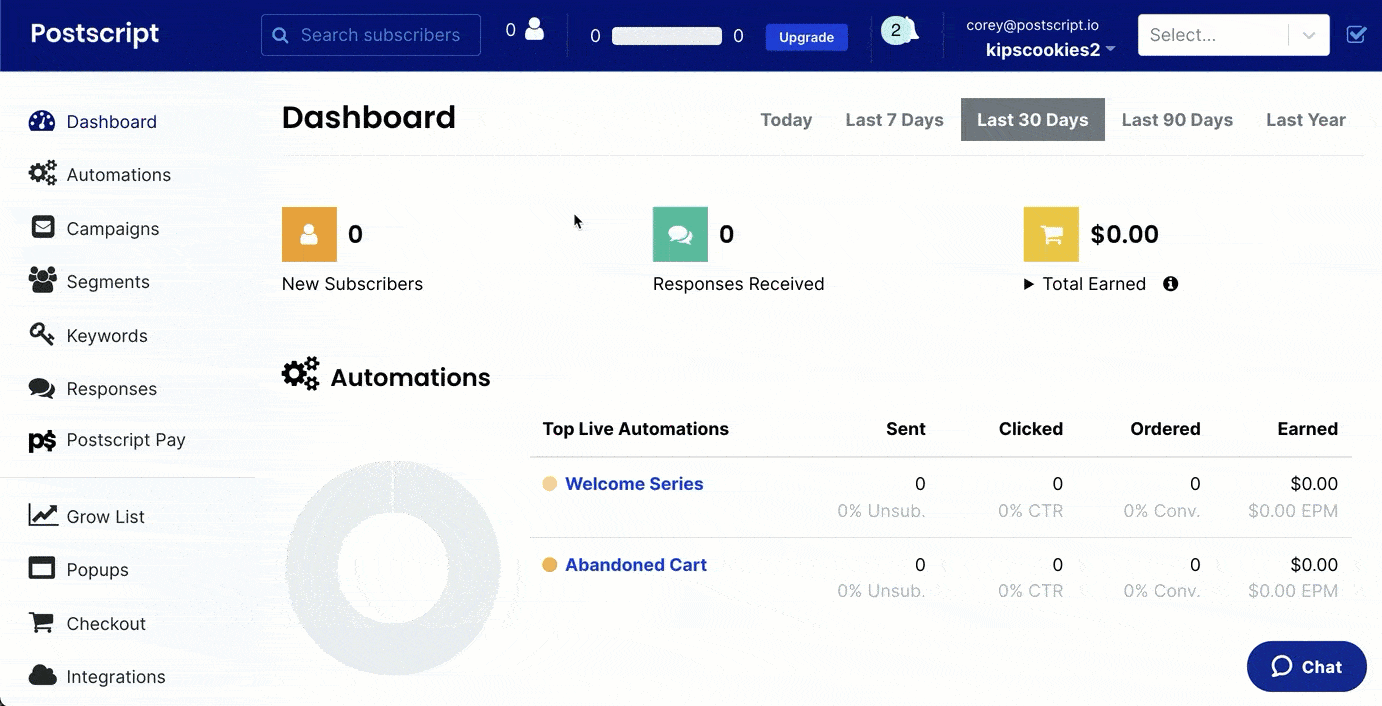Click the Integrations cloud icon

coord(42,675)
